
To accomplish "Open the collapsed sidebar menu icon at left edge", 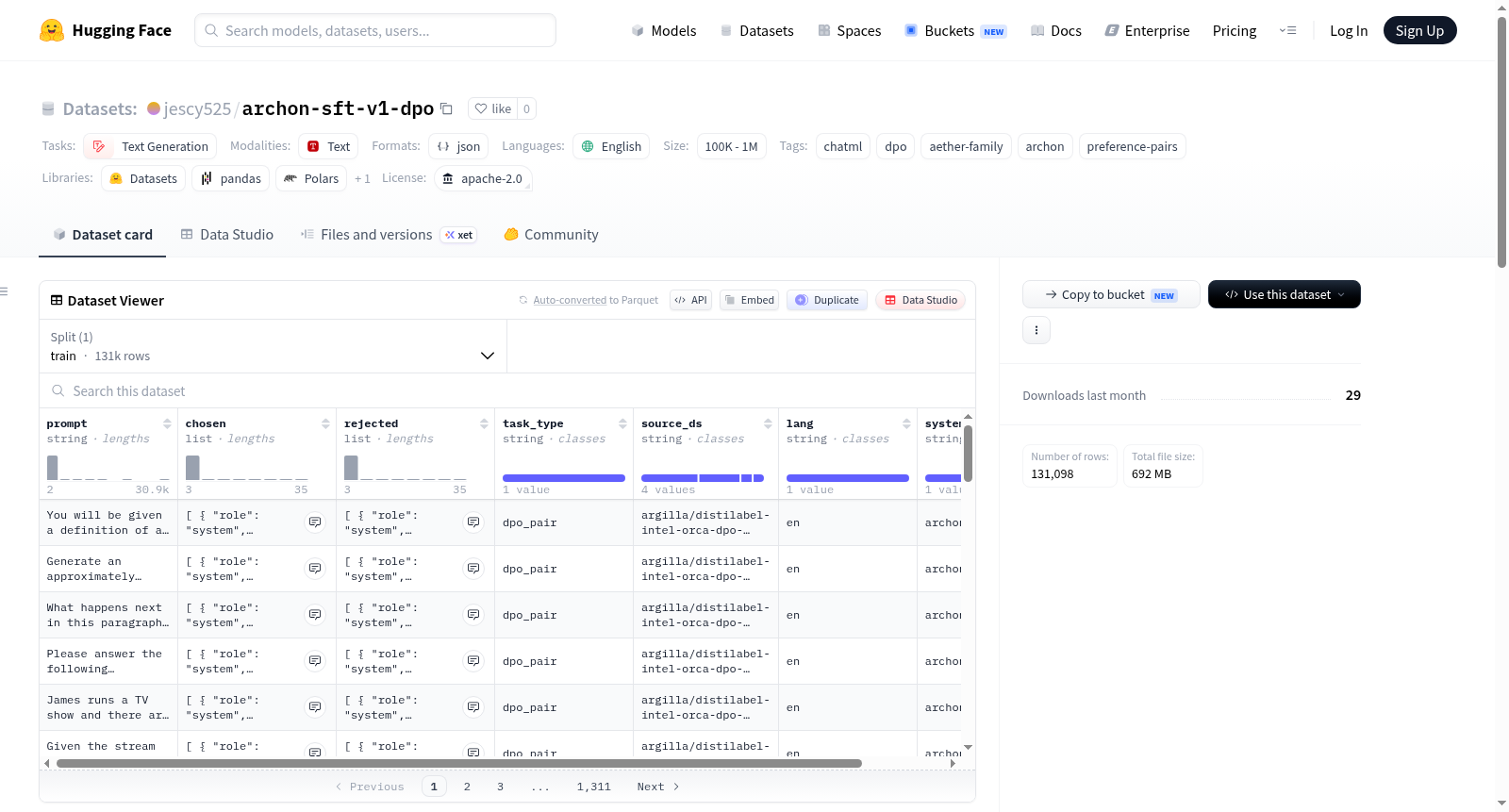I will coord(4,291).
